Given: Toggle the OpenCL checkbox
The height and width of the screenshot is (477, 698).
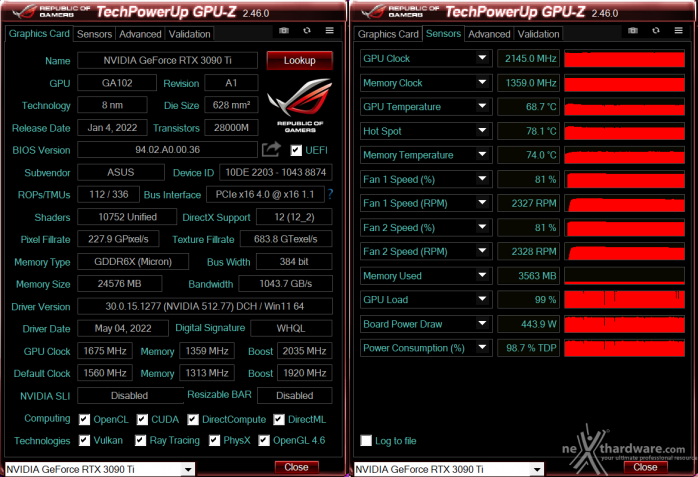Looking at the screenshot, I should pyautogui.click(x=84, y=420).
